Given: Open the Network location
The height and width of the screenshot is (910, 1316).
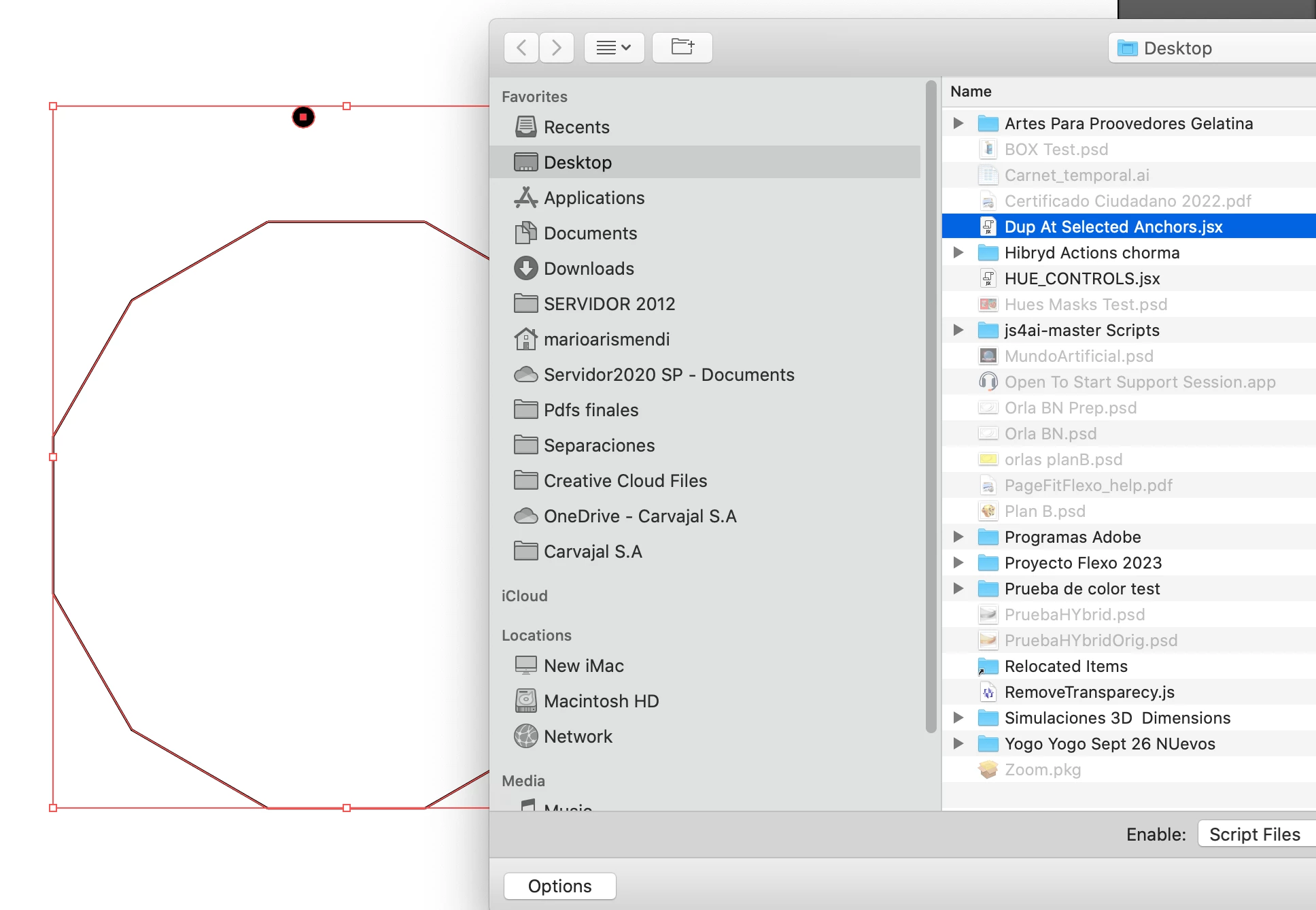Looking at the screenshot, I should click(577, 737).
